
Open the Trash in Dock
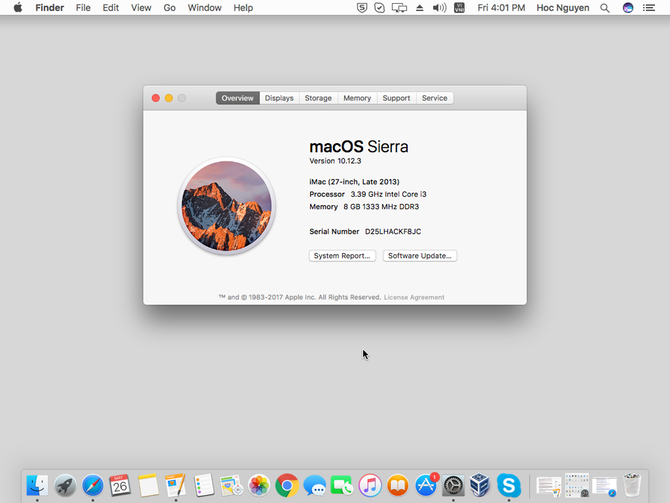click(x=632, y=485)
